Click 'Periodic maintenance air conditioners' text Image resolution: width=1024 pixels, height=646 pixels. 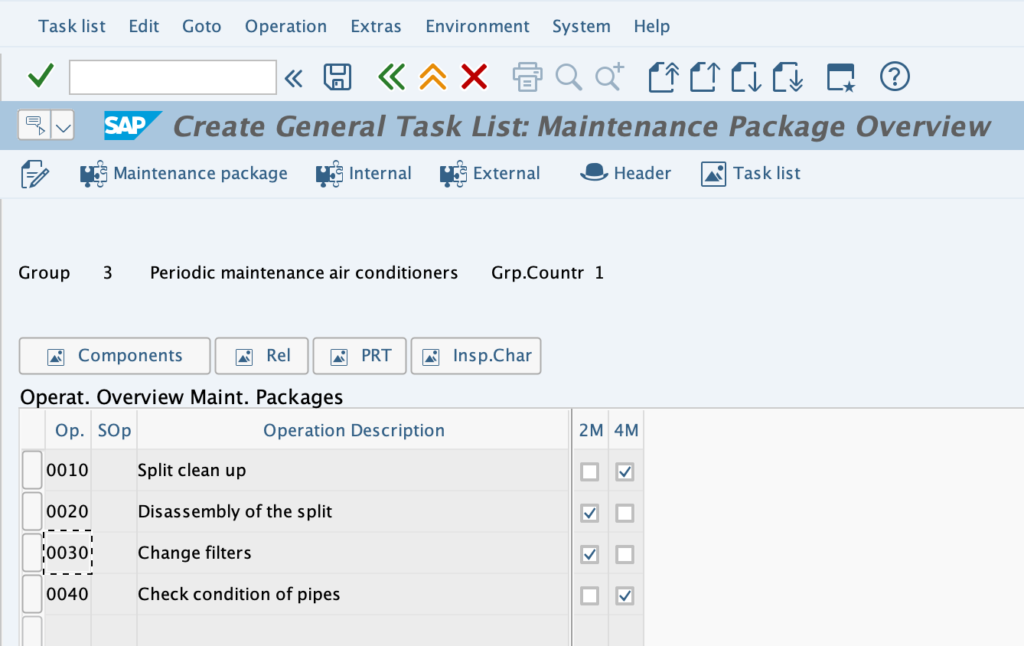click(x=304, y=272)
